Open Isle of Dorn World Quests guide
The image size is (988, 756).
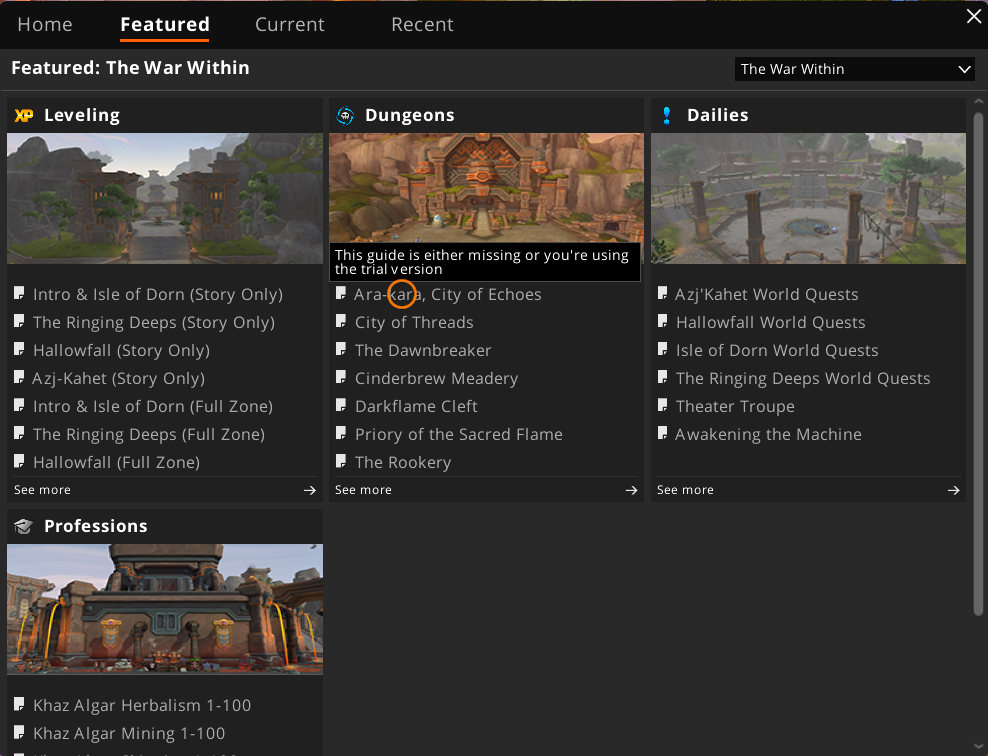point(777,350)
